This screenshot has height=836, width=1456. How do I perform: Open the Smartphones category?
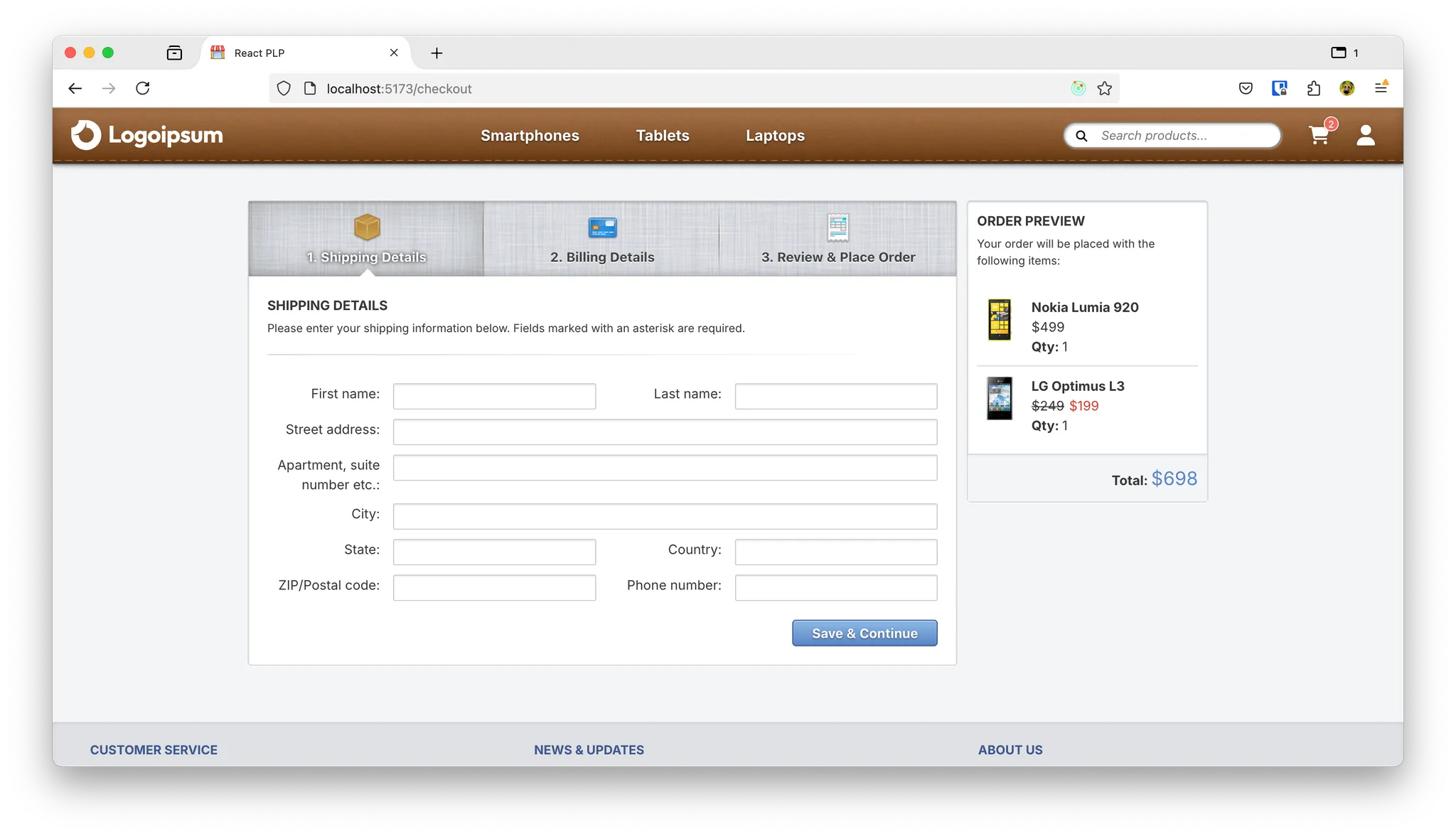tap(530, 135)
